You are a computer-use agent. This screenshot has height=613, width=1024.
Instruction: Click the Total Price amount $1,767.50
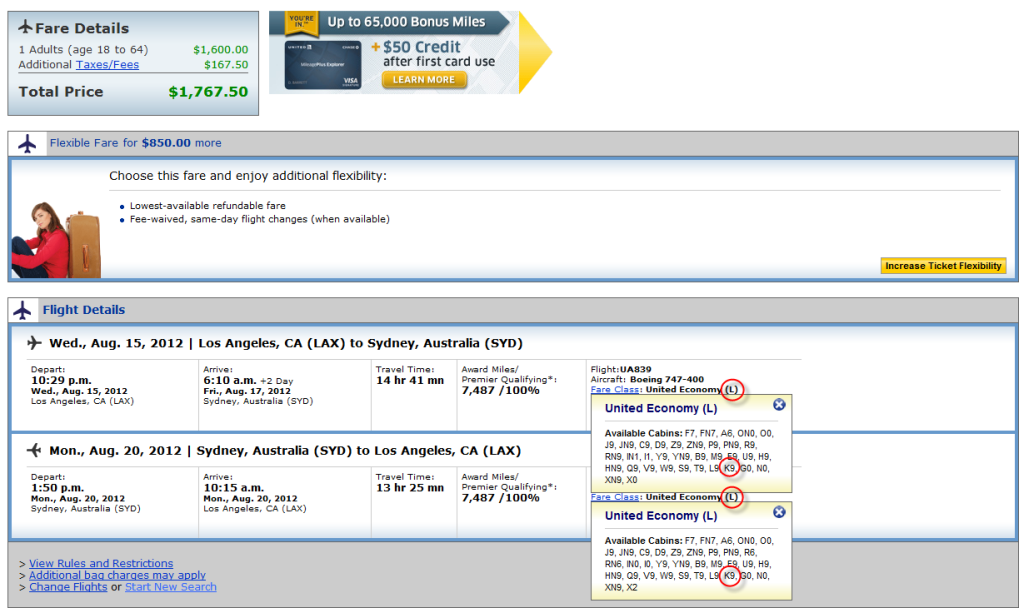click(208, 92)
